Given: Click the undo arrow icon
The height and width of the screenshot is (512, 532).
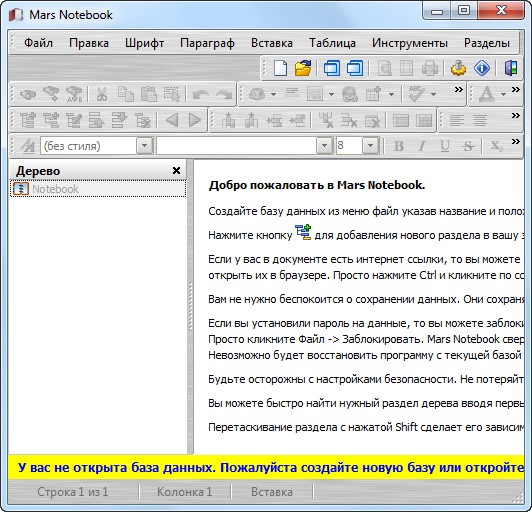Looking at the screenshot, I should click(x=200, y=94).
